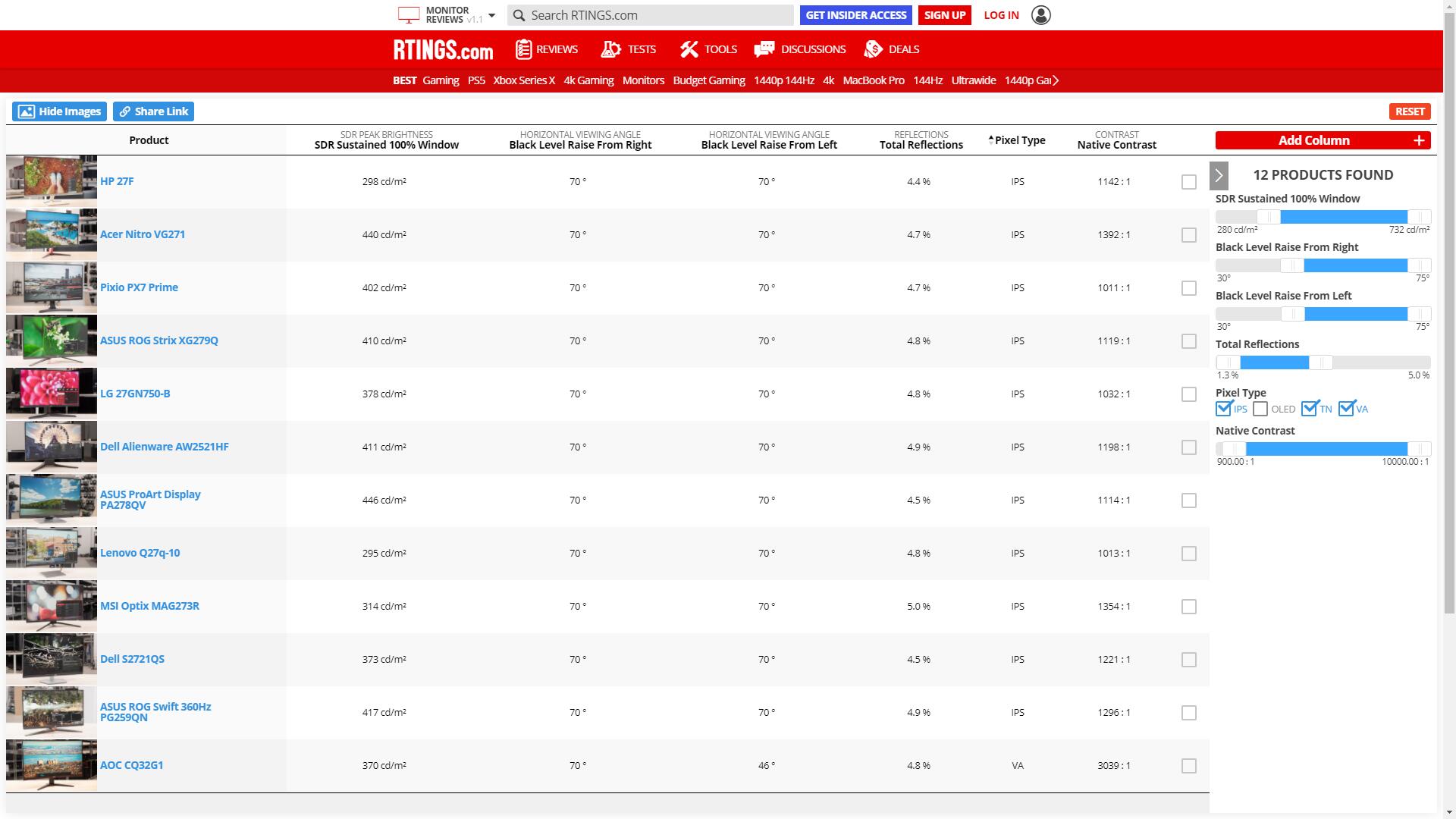Click the Black Level Raise From Right left handle
Viewport: 1456px width, 819px height.
1292,265
